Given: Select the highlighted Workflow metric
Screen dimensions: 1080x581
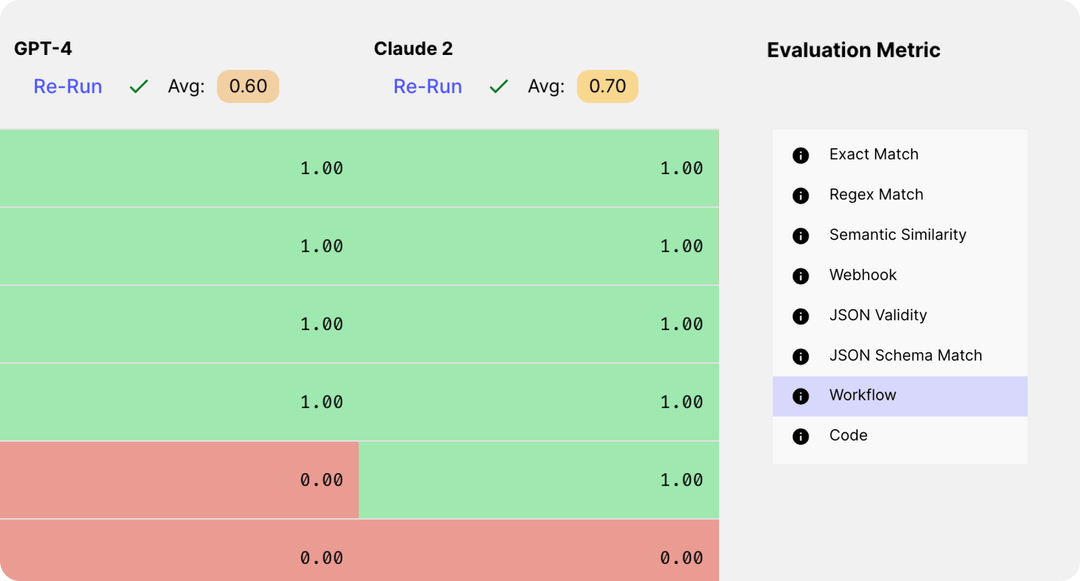Looking at the screenshot, I should point(900,396).
